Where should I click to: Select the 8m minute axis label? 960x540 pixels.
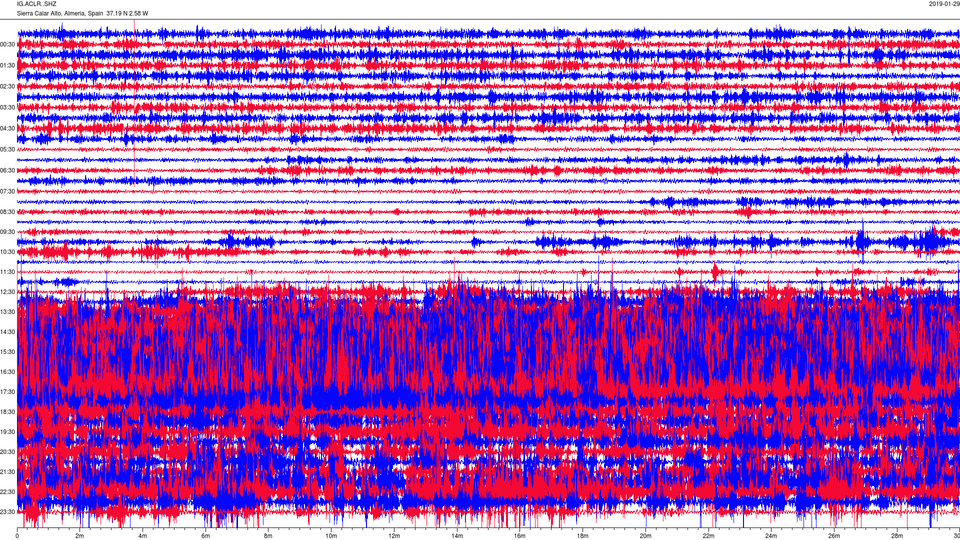(268, 536)
